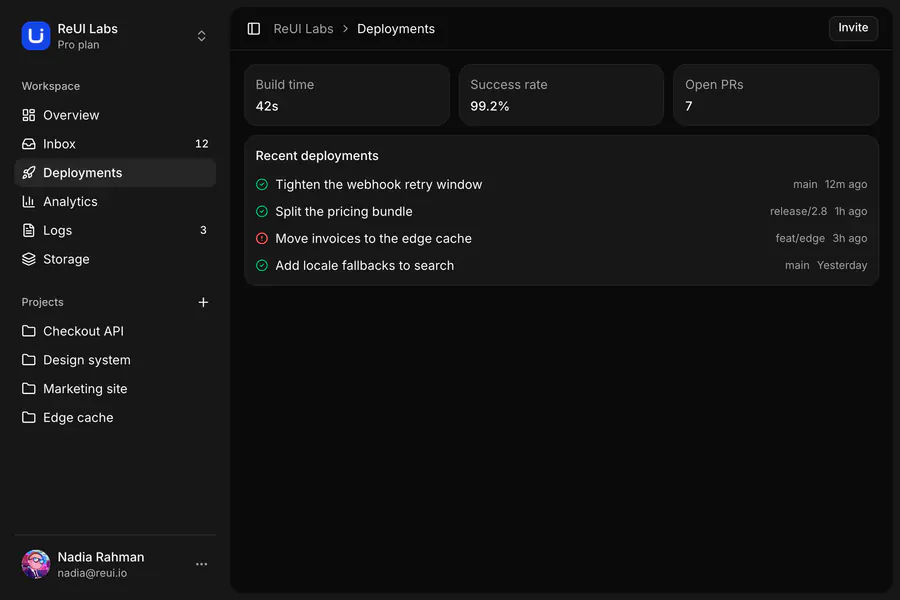Click the Edge cache folder icon
This screenshot has width=900, height=600.
(x=29, y=417)
